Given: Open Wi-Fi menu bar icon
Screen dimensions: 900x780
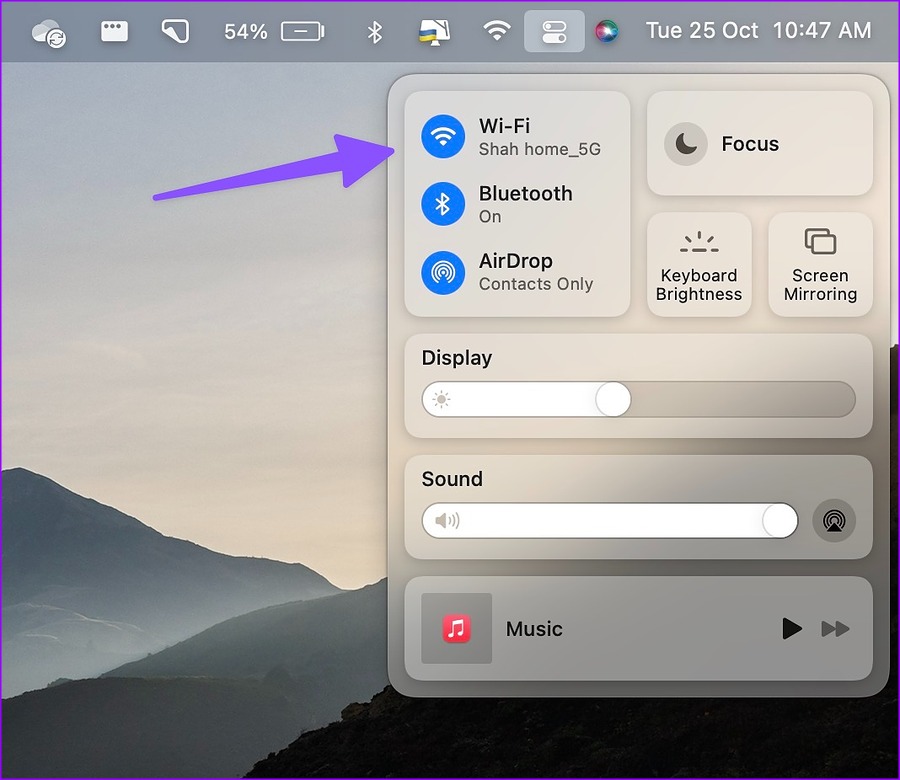Looking at the screenshot, I should click(496, 31).
